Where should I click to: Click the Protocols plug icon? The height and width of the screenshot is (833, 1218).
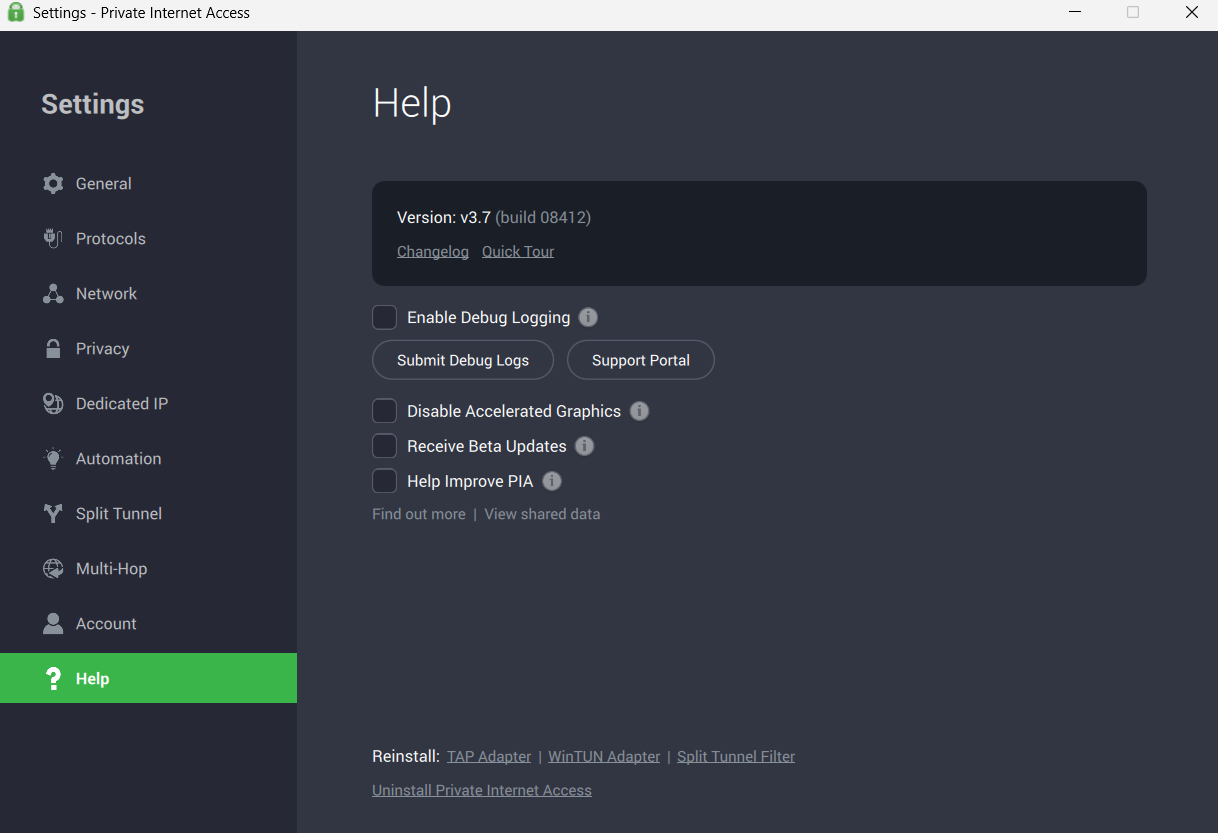tap(53, 239)
